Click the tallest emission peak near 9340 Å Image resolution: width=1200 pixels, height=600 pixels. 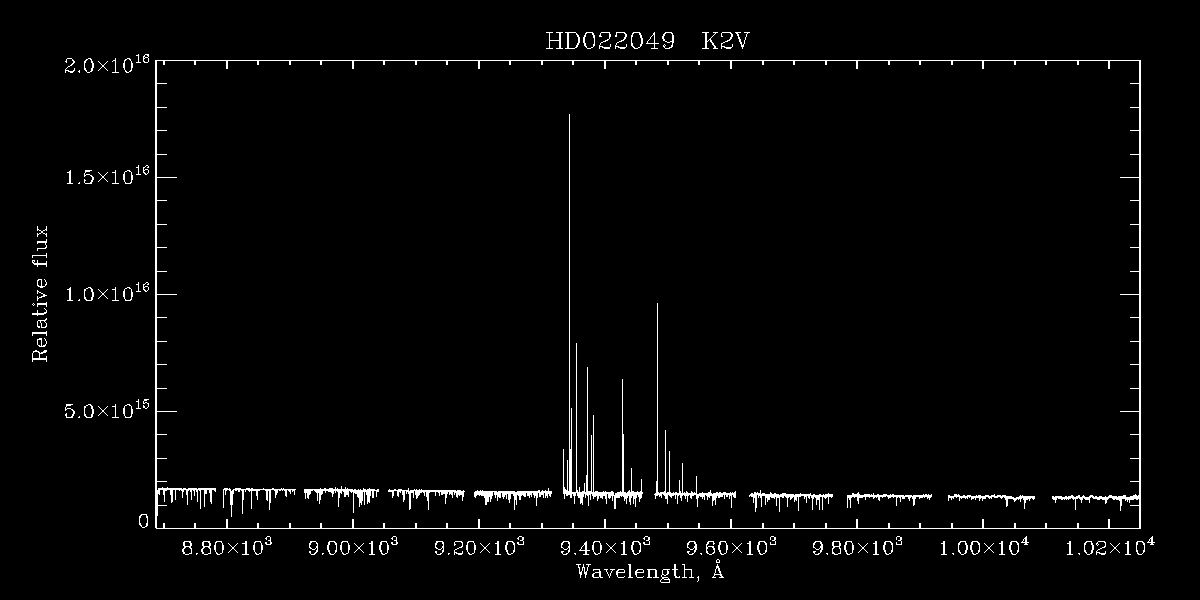[x=569, y=300]
